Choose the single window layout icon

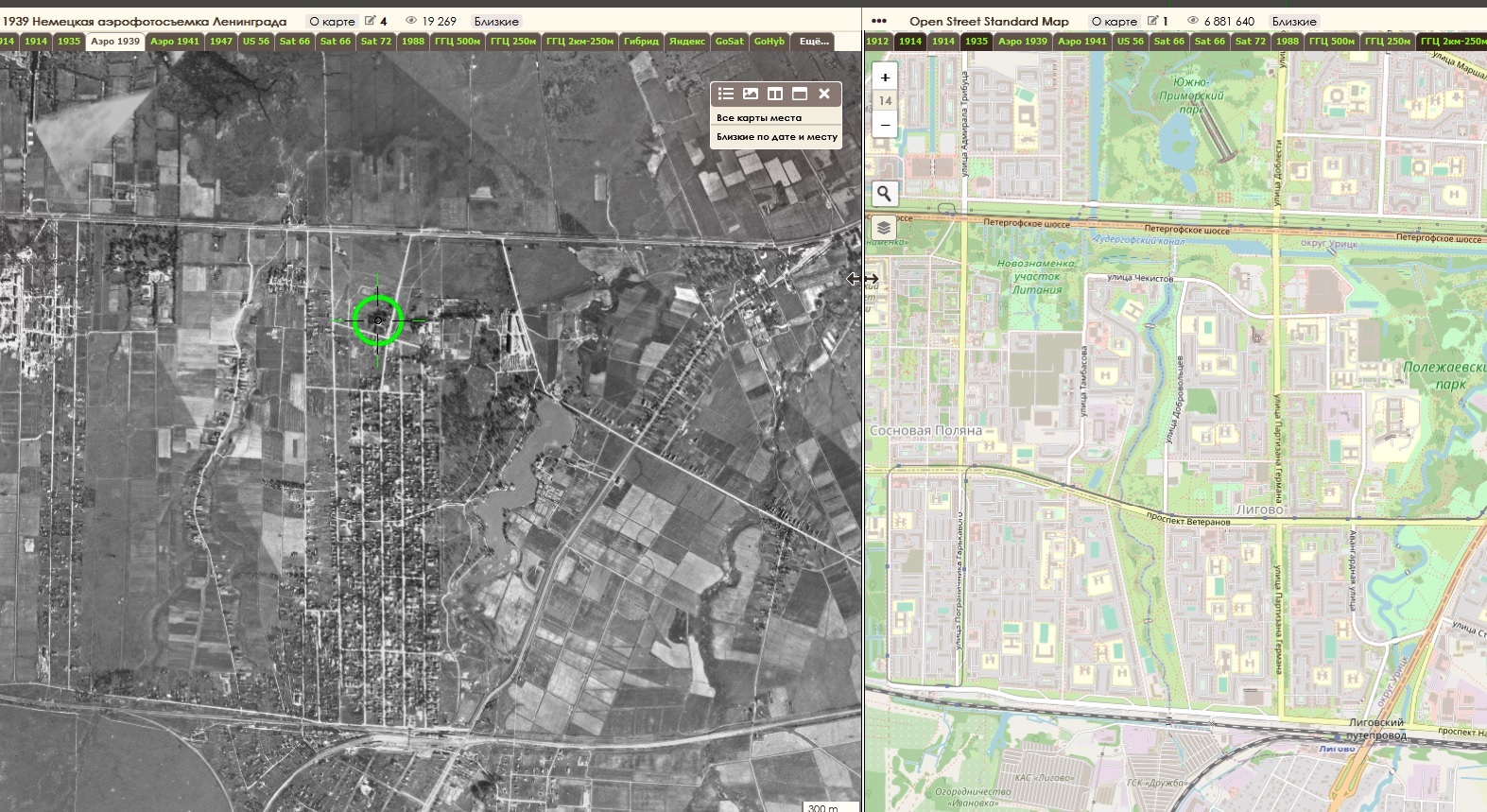pos(800,94)
